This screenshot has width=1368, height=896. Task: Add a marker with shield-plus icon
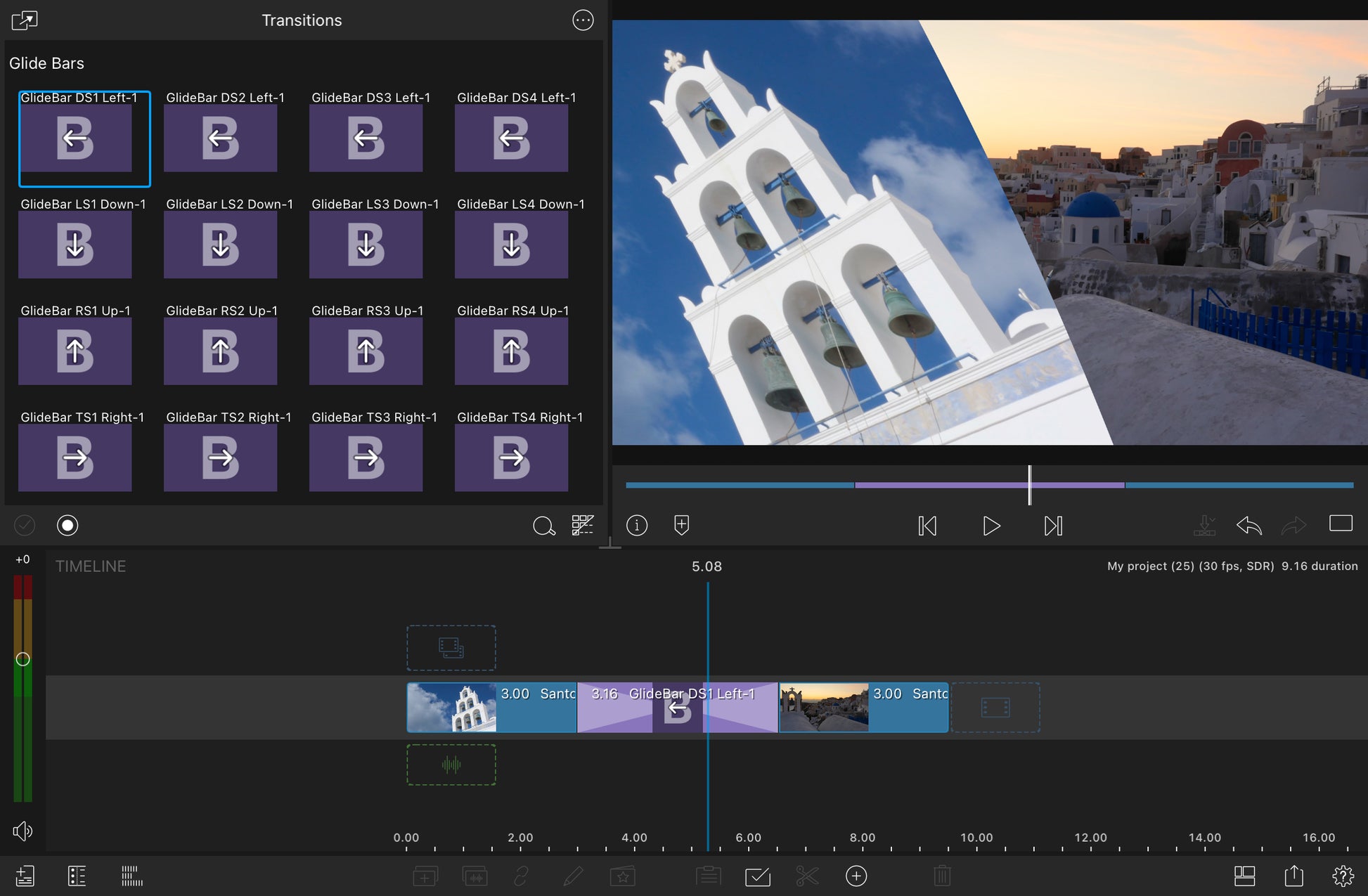[681, 525]
